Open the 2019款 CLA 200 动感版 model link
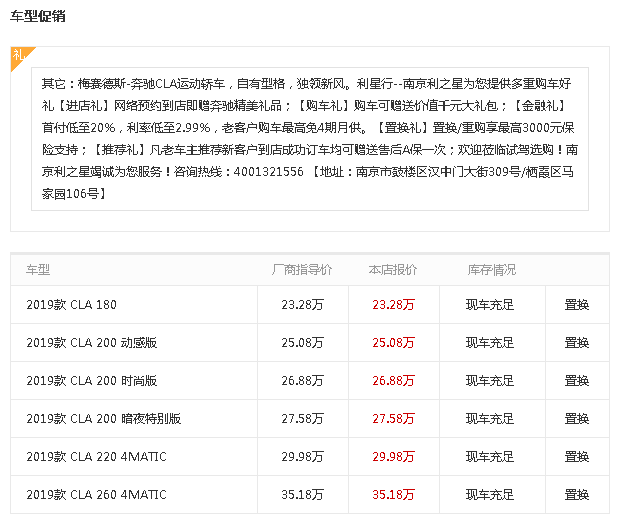Viewport: 636px width, 528px height. point(92,343)
